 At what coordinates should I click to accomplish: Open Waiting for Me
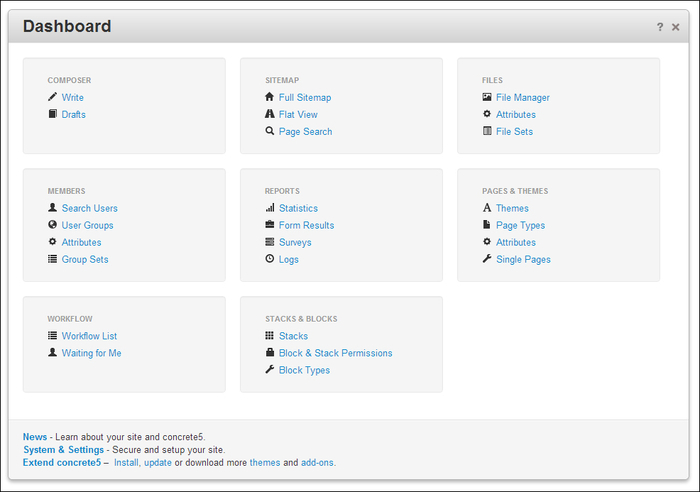click(x=92, y=353)
